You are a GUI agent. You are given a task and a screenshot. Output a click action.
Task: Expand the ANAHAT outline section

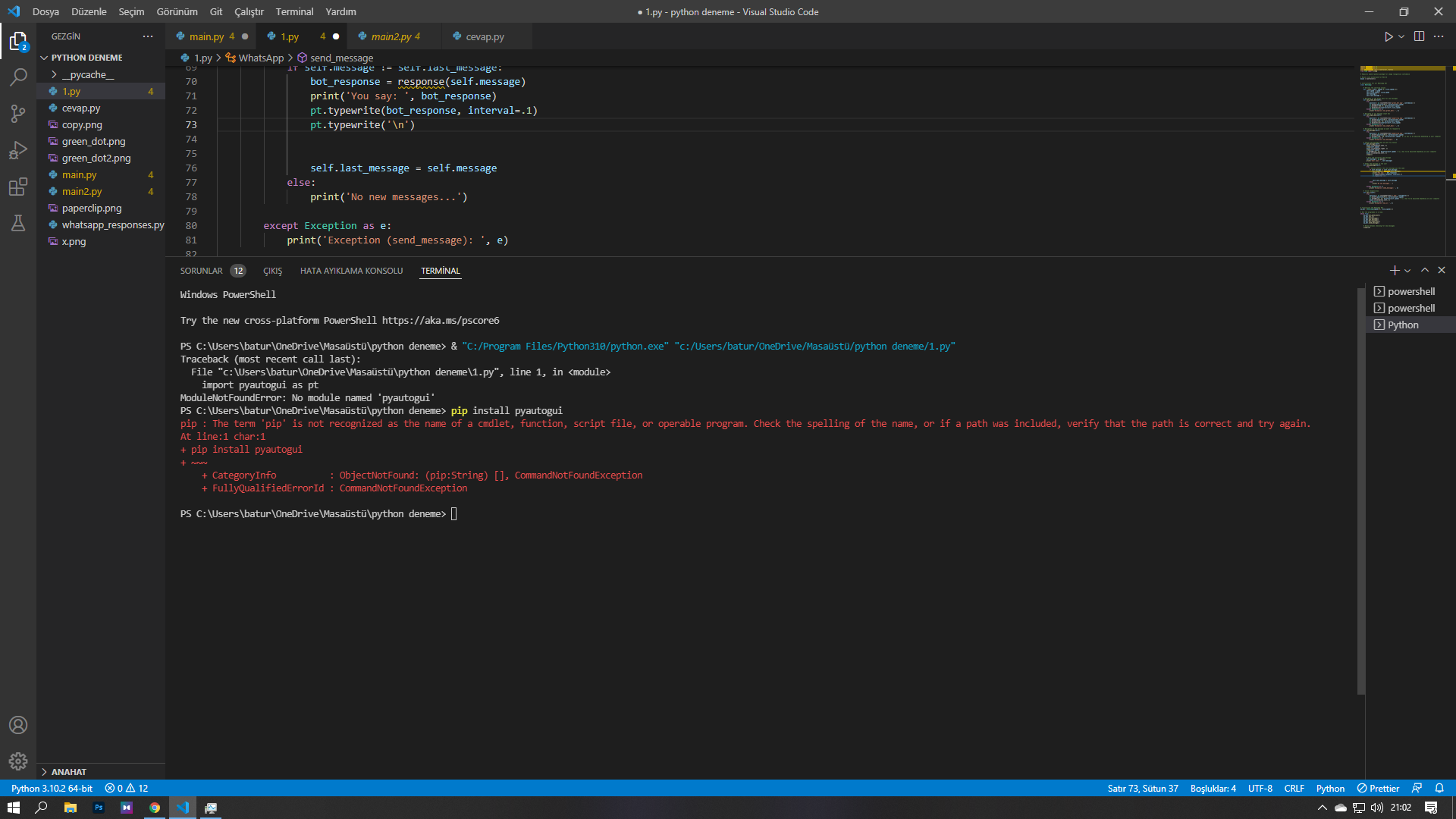tap(69, 772)
